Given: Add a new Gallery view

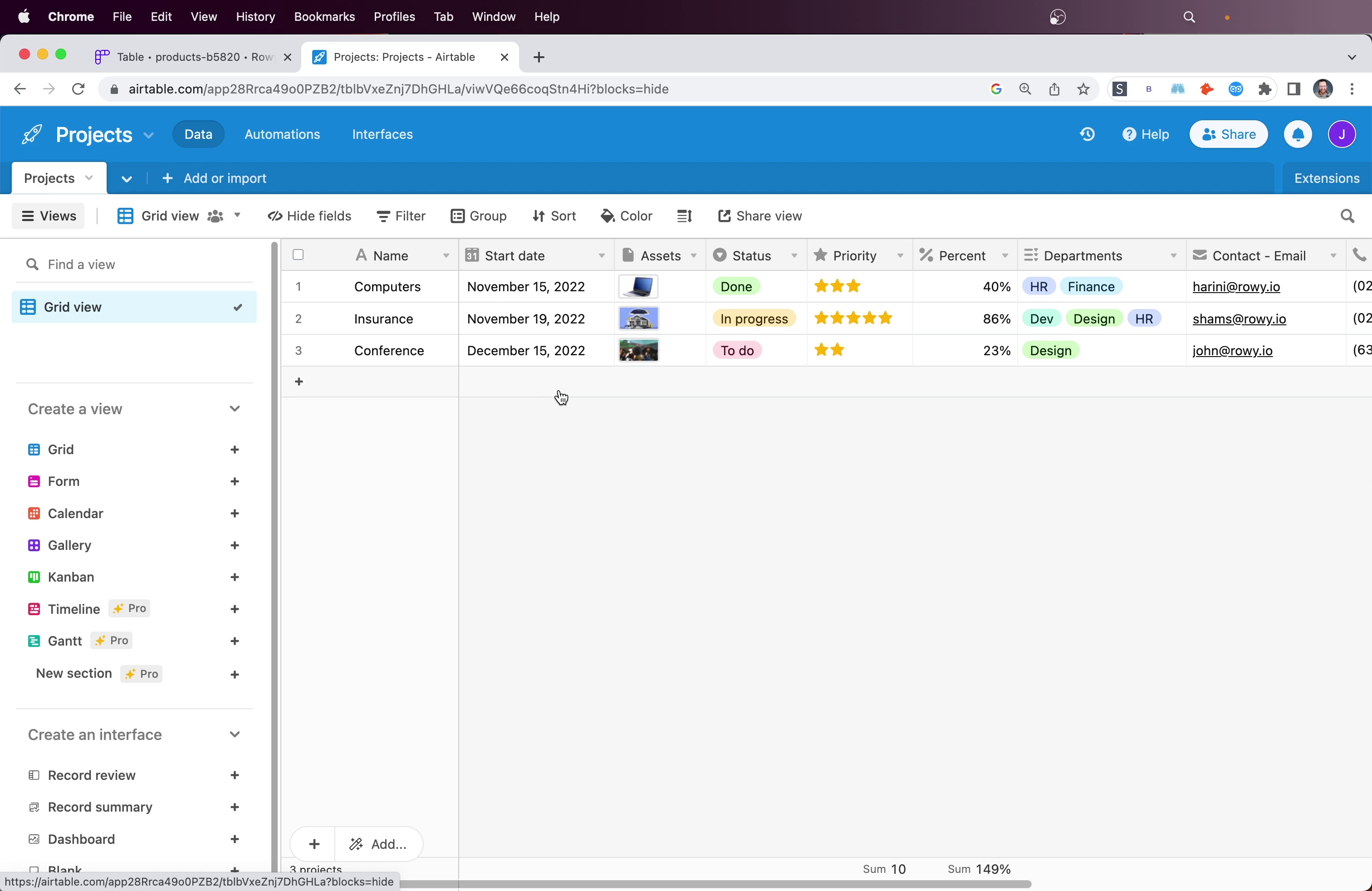Looking at the screenshot, I should click(235, 545).
